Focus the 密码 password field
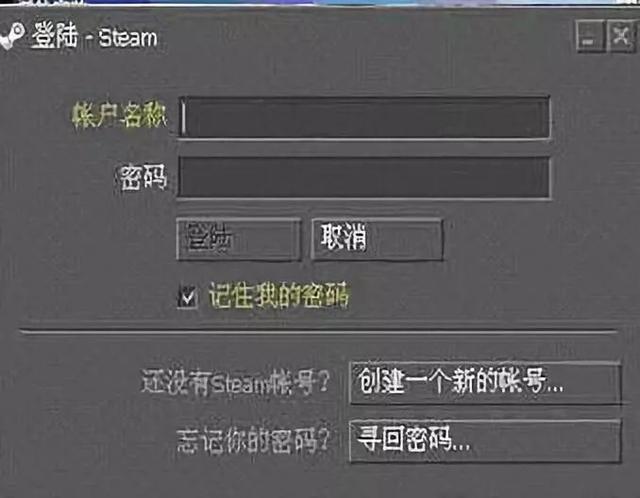Screen dimensions: 640x498 pyautogui.click(x=364, y=178)
